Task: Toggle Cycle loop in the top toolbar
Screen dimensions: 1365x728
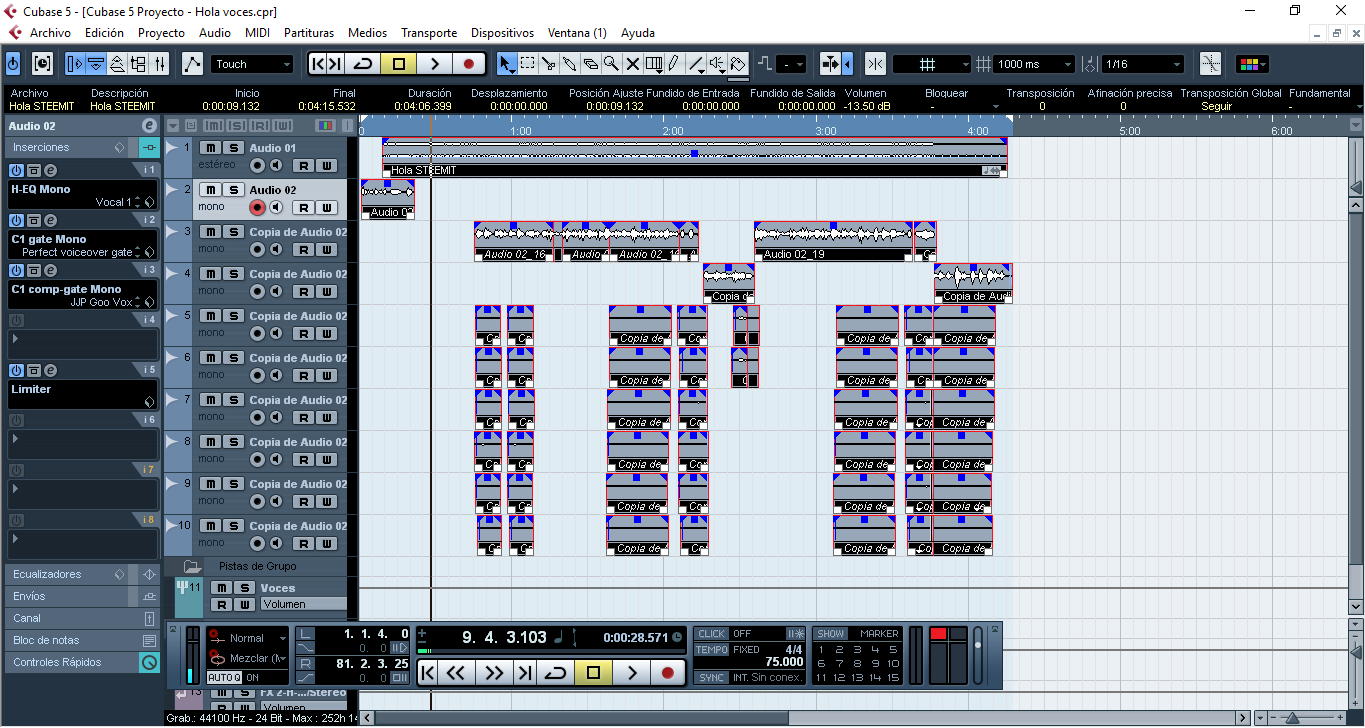Action: pyautogui.click(x=363, y=64)
